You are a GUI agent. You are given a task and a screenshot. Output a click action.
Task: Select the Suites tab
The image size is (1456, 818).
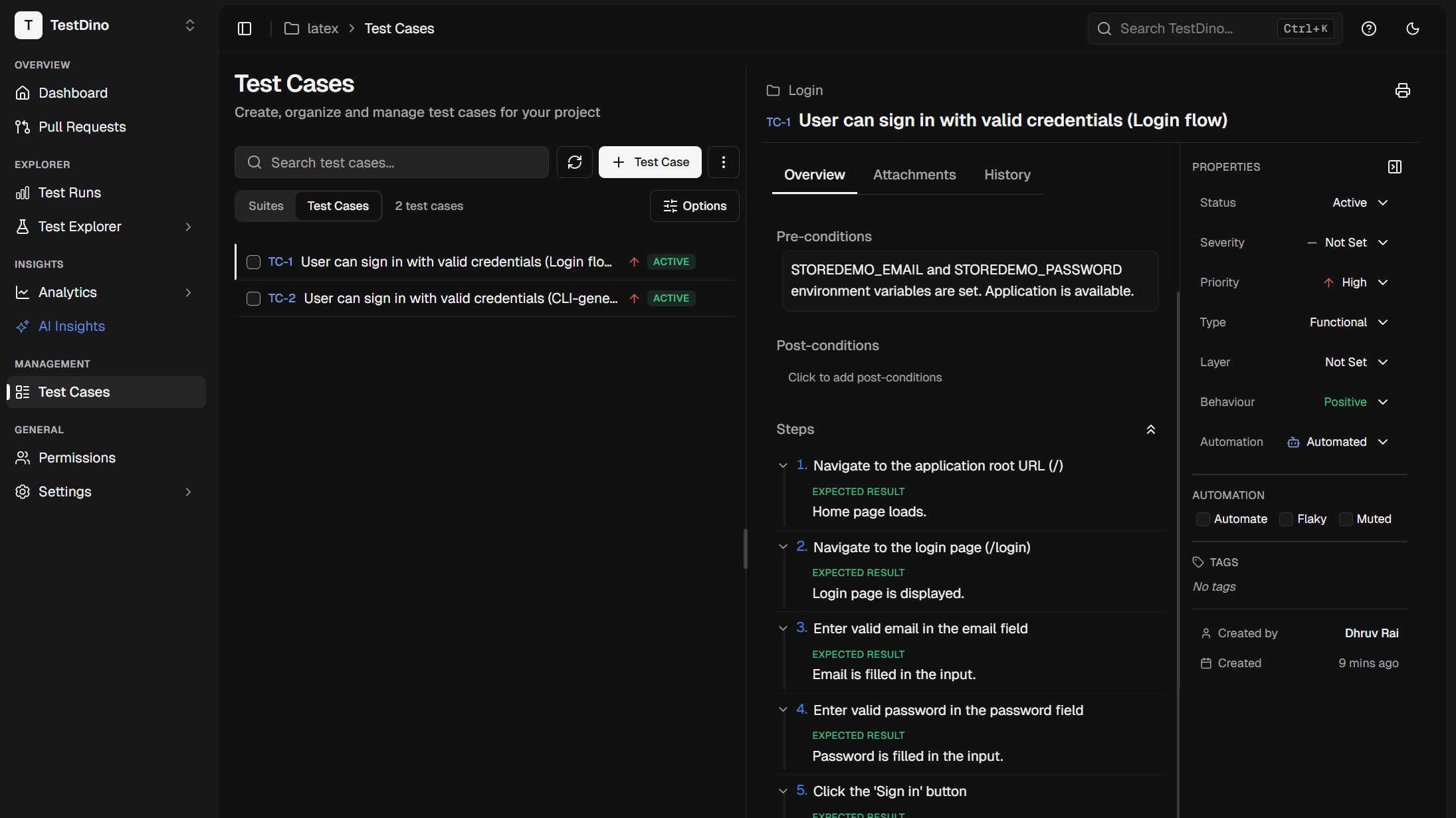pos(266,206)
